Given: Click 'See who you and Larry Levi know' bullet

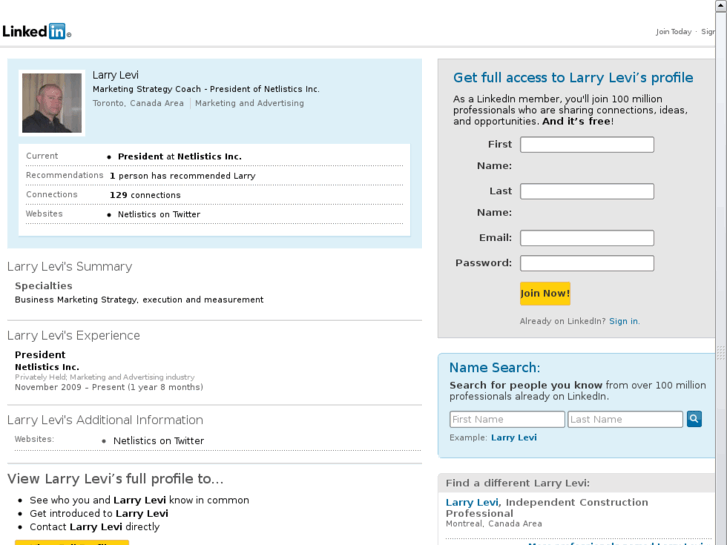Looking at the screenshot, I should [x=140, y=500].
